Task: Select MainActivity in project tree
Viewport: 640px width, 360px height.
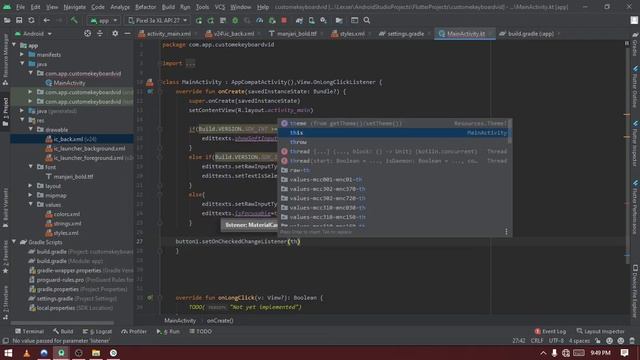Action: pyautogui.click(x=65, y=83)
